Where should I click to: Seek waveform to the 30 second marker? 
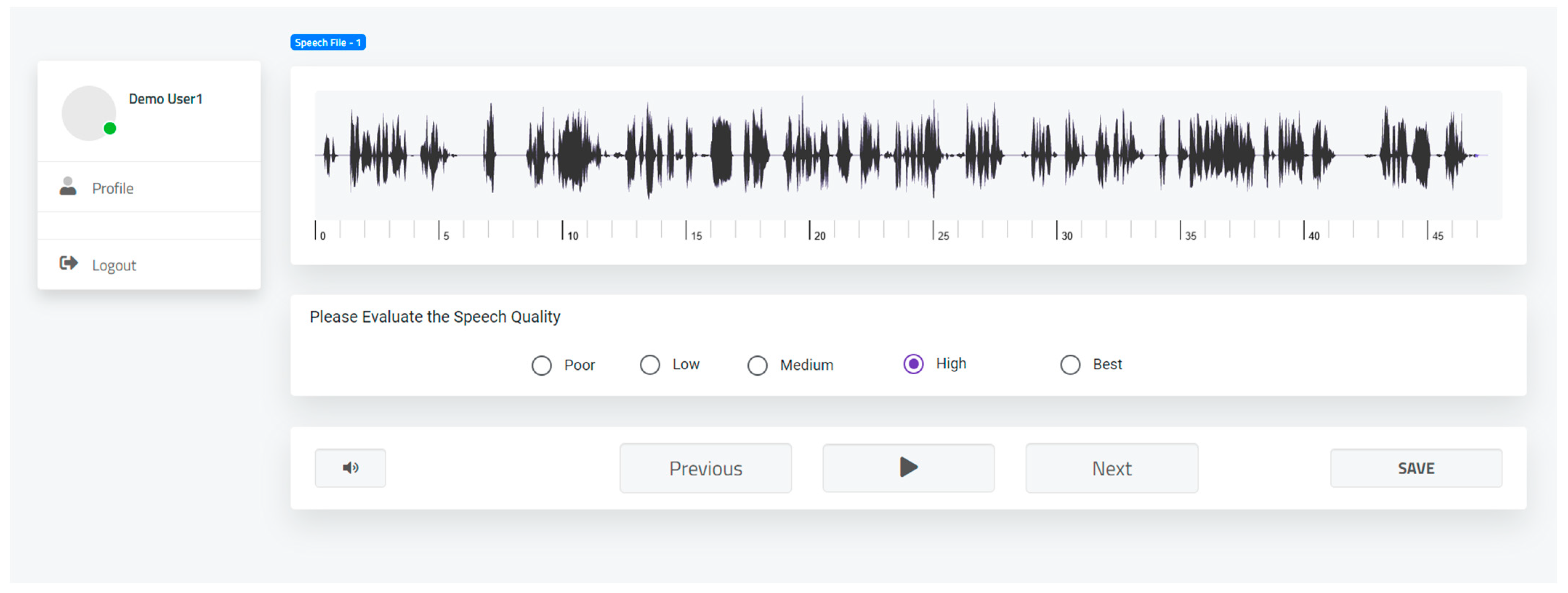click(1057, 231)
